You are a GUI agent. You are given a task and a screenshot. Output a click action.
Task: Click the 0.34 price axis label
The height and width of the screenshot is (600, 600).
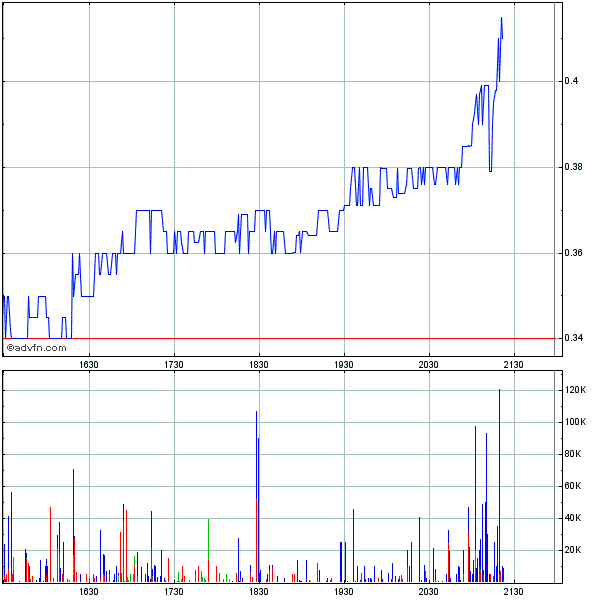(x=572, y=339)
